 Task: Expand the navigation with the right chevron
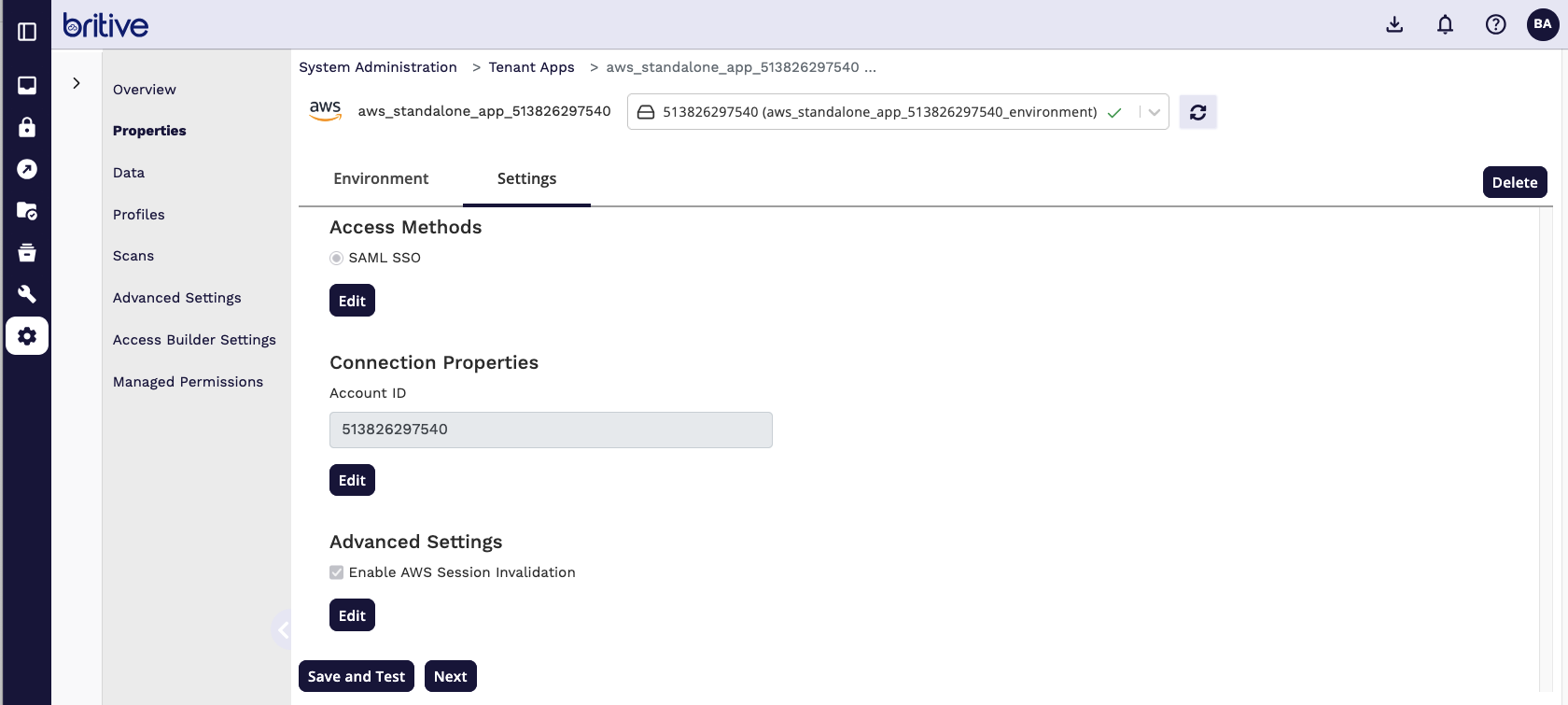click(x=77, y=83)
